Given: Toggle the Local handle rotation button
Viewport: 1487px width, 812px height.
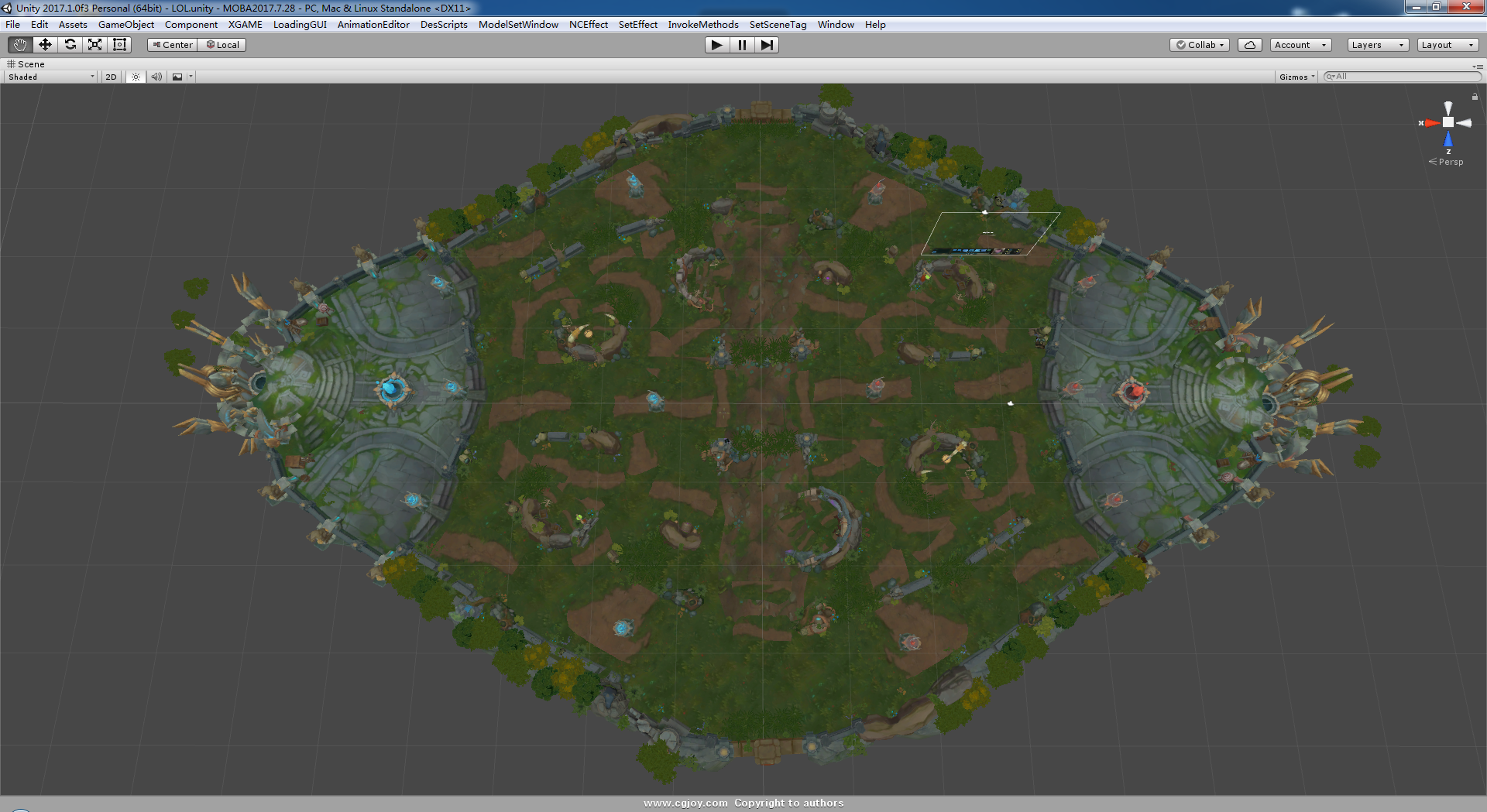Looking at the screenshot, I should click(x=222, y=45).
